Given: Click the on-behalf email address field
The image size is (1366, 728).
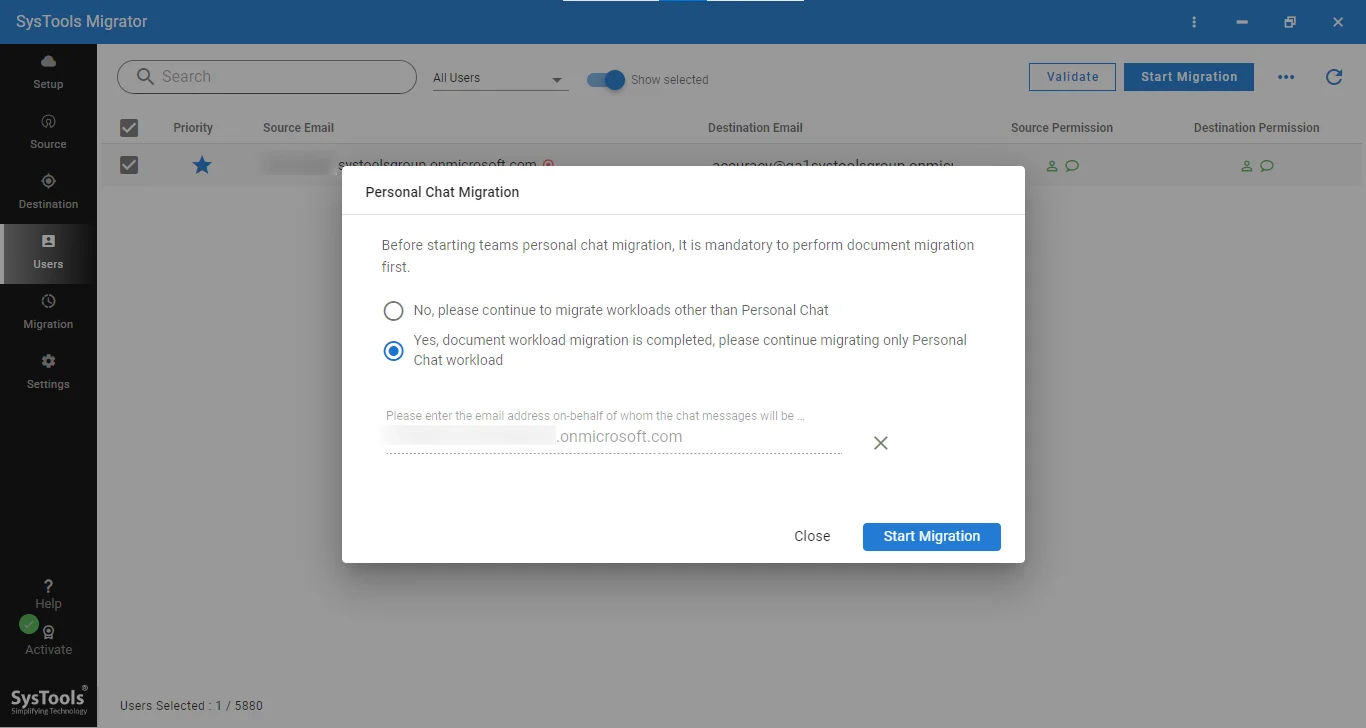Looking at the screenshot, I should 614,437.
